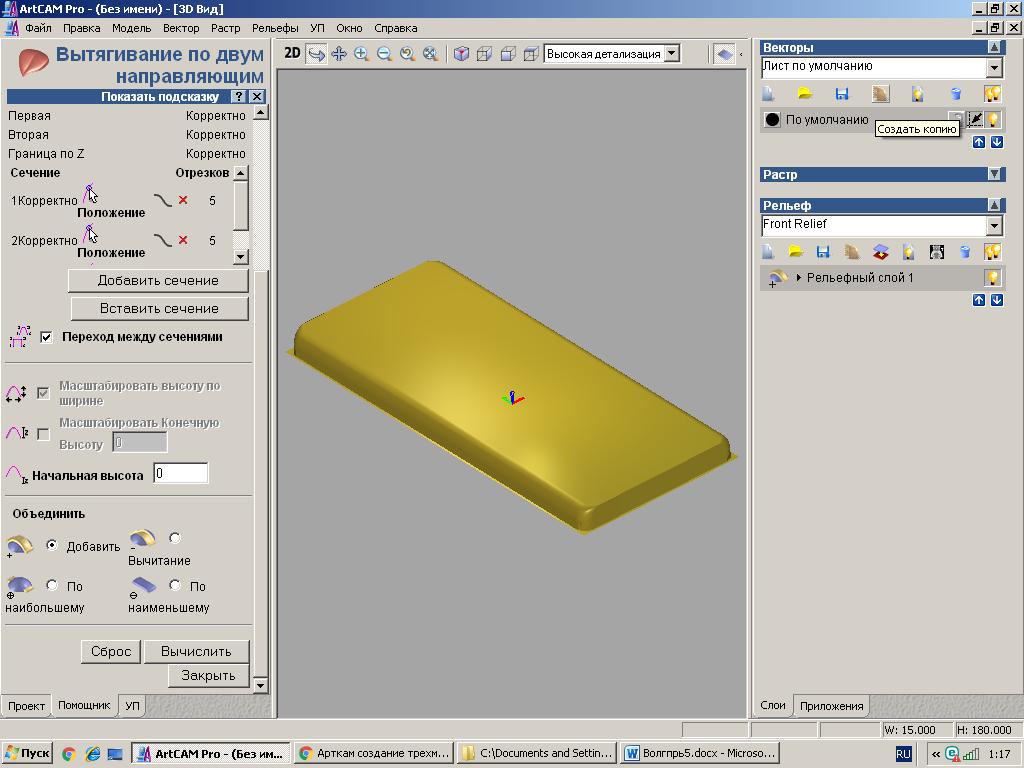This screenshot has width=1024, height=768.
Task: Move relief layer down with the arrow icon
Action: coord(997,300)
